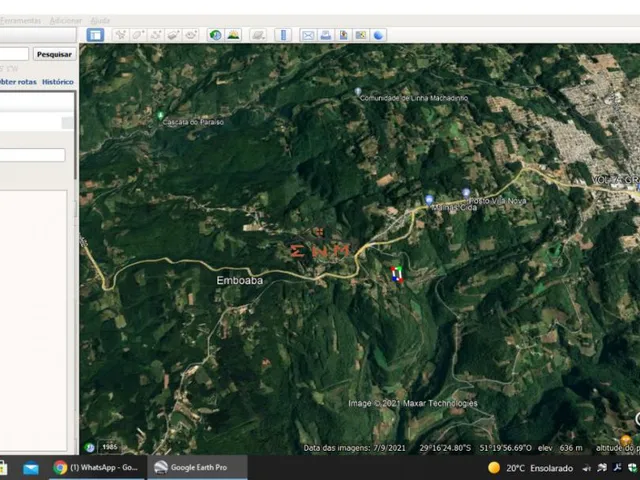Image resolution: width=640 pixels, height=480 pixels.
Task: Open the planets switcher icon
Action: 258,35
